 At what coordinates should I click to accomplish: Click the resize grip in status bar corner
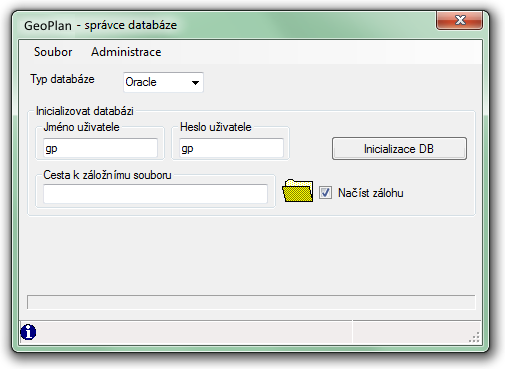tap(474, 337)
